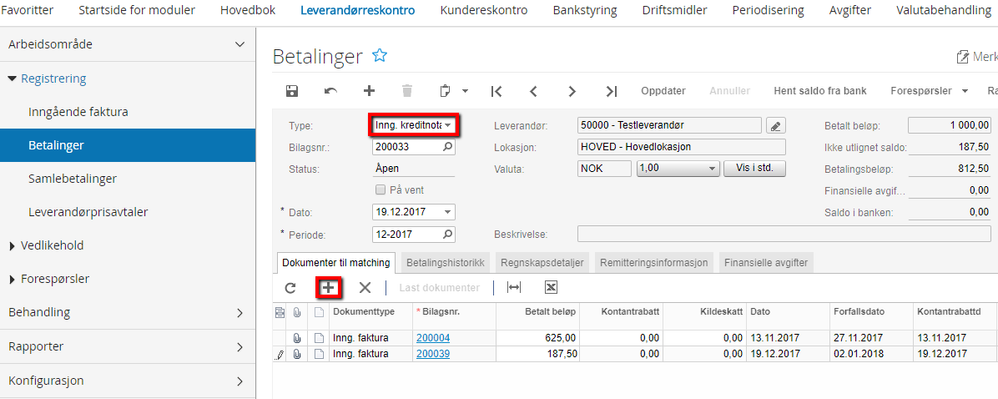Click attachment paperclip on row 200004
The width and height of the screenshot is (998, 399).
tap(297, 338)
